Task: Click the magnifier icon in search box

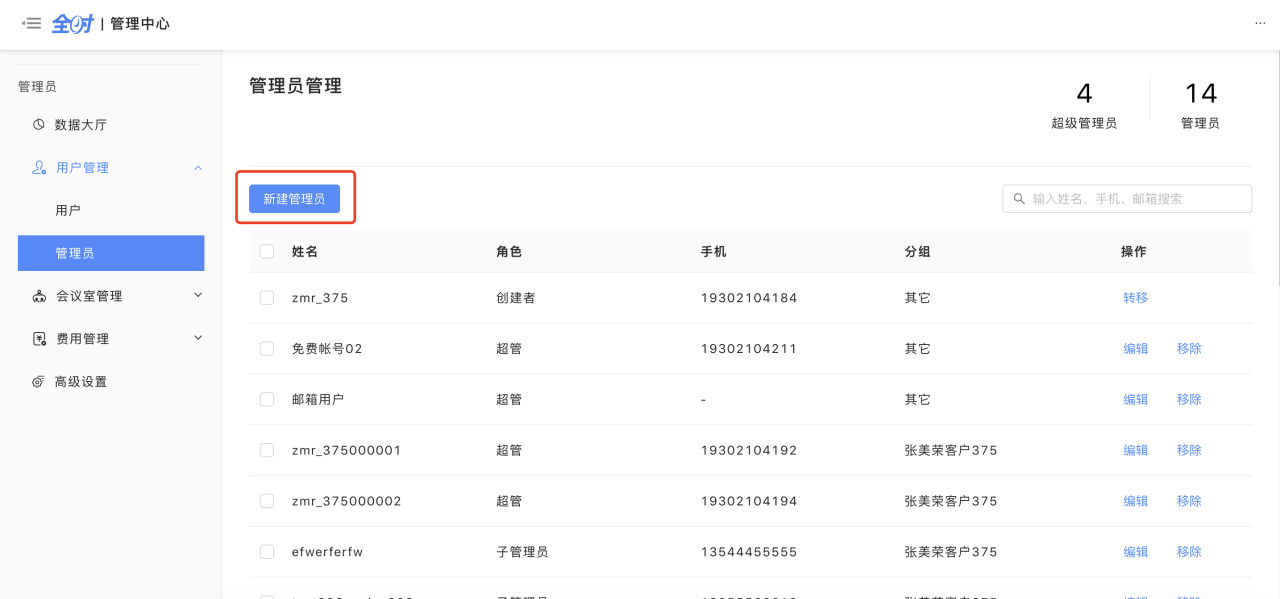Action: pos(1019,199)
